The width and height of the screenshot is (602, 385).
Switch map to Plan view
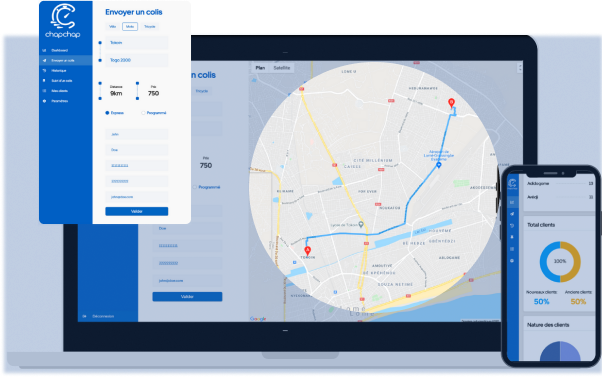(x=260, y=68)
